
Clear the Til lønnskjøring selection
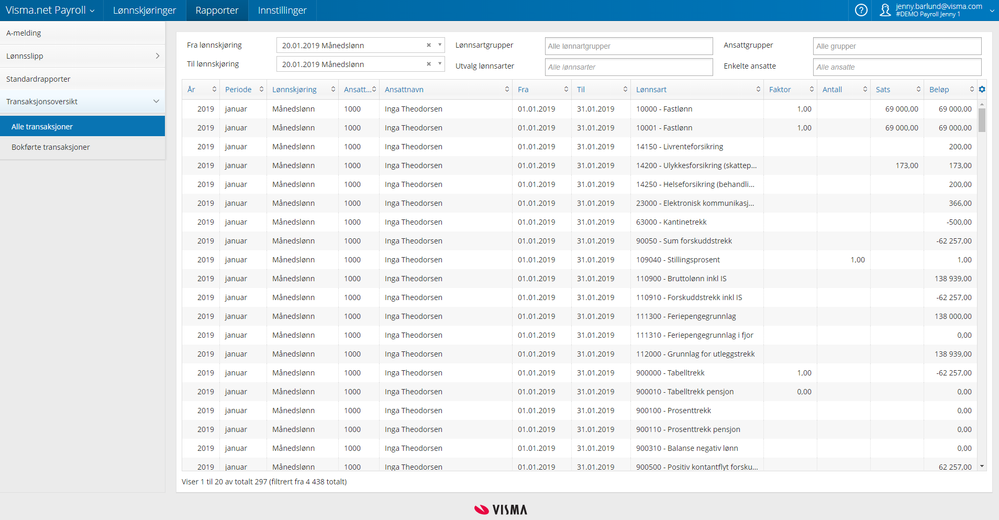click(x=429, y=64)
